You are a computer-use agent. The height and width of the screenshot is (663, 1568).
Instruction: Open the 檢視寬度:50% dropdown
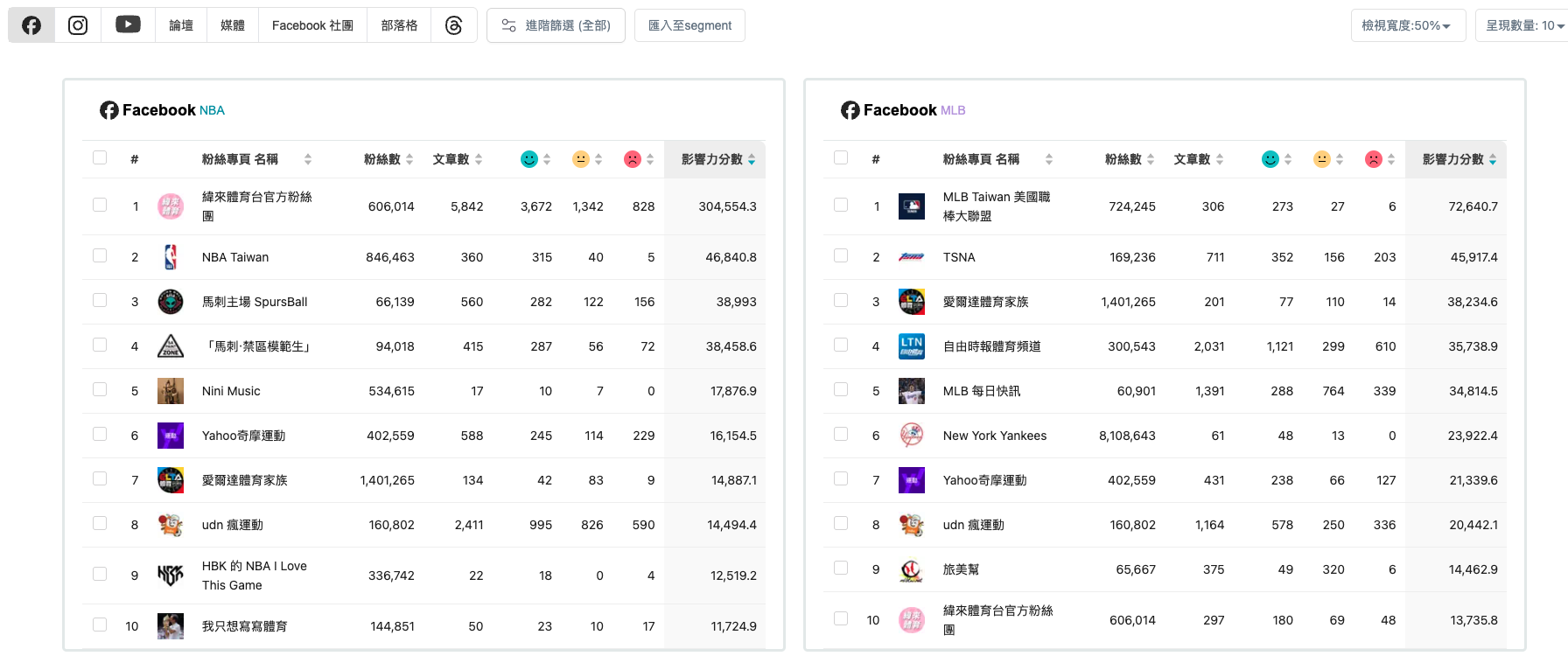point(1408,25)
